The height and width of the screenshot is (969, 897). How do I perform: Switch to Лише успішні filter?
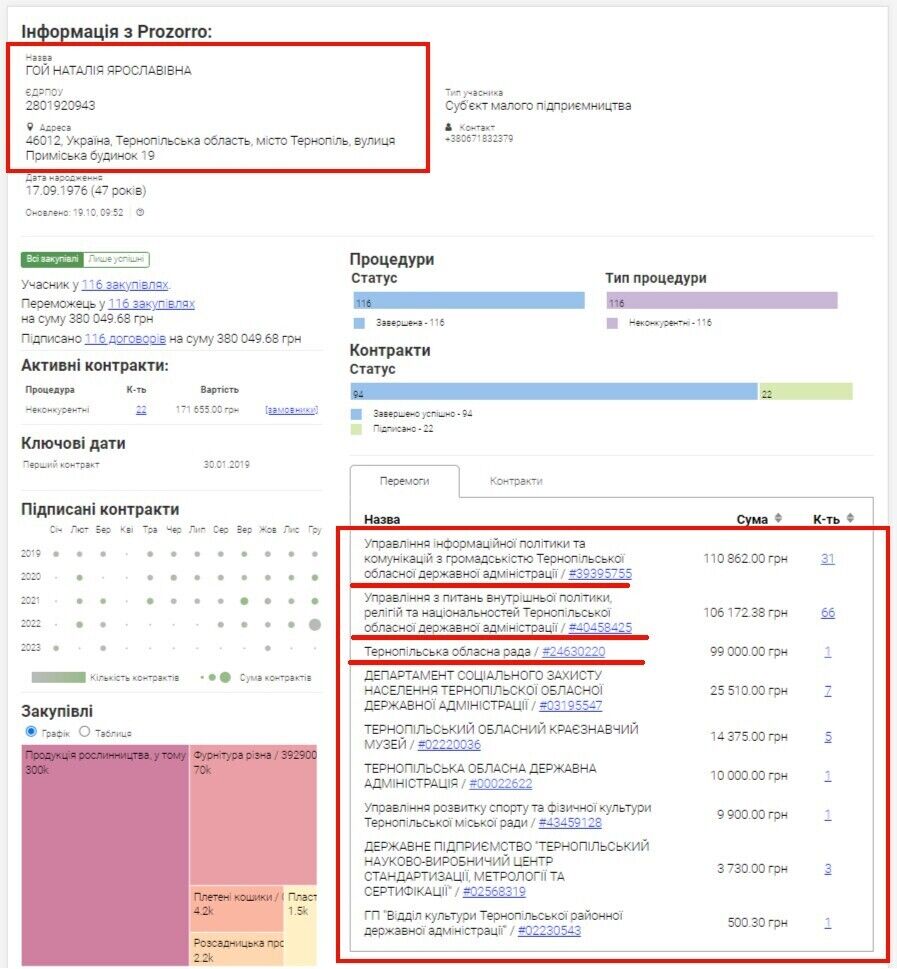click(116, 259)
